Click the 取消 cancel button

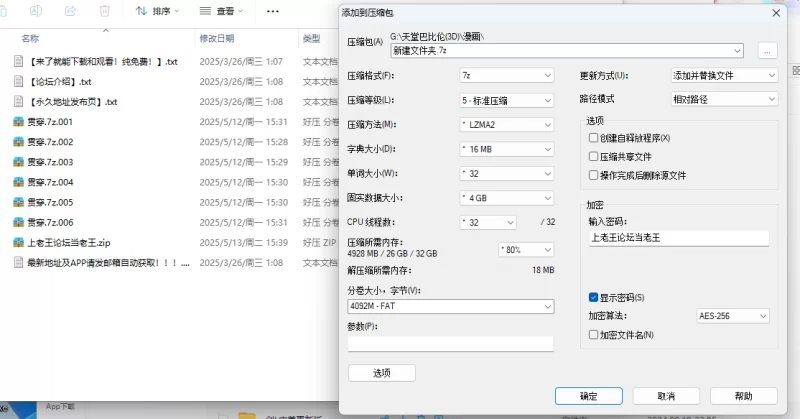click(x=666, y=396)
